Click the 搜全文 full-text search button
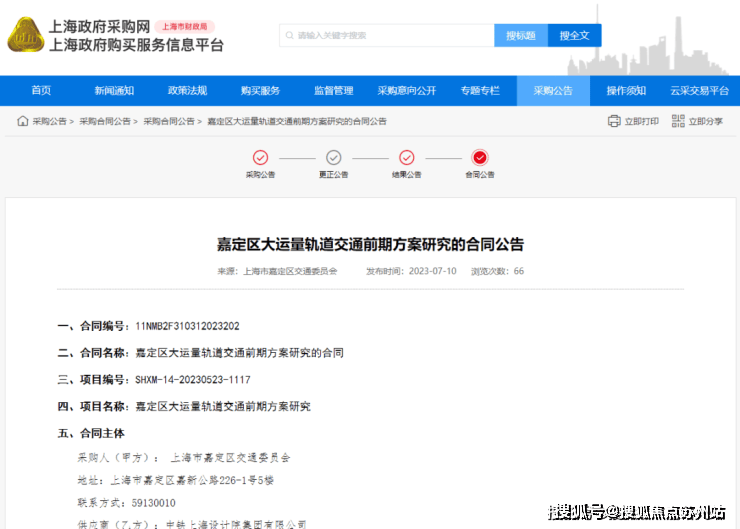Image resolution: width=740 pixels, height=529 pixels. tap(574, 35)
